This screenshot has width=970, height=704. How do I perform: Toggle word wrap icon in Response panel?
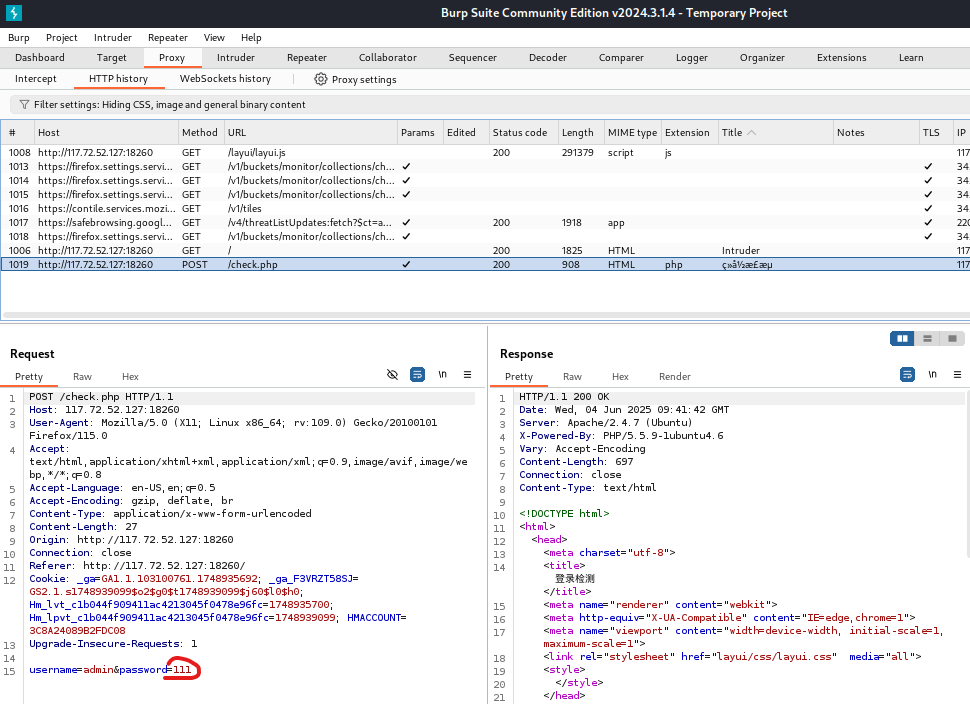click(908, 374)
